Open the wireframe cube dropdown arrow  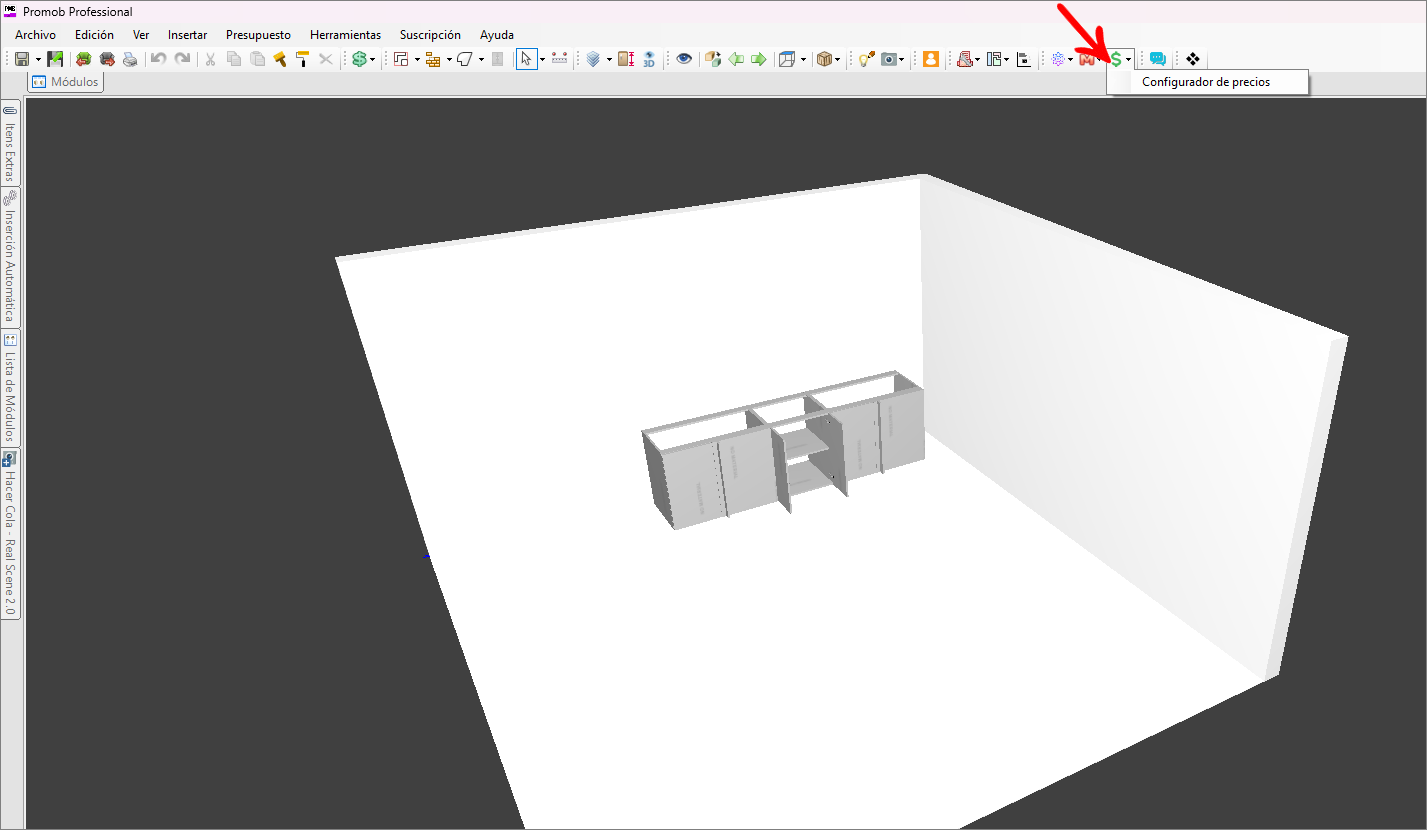tap(803, 60)
